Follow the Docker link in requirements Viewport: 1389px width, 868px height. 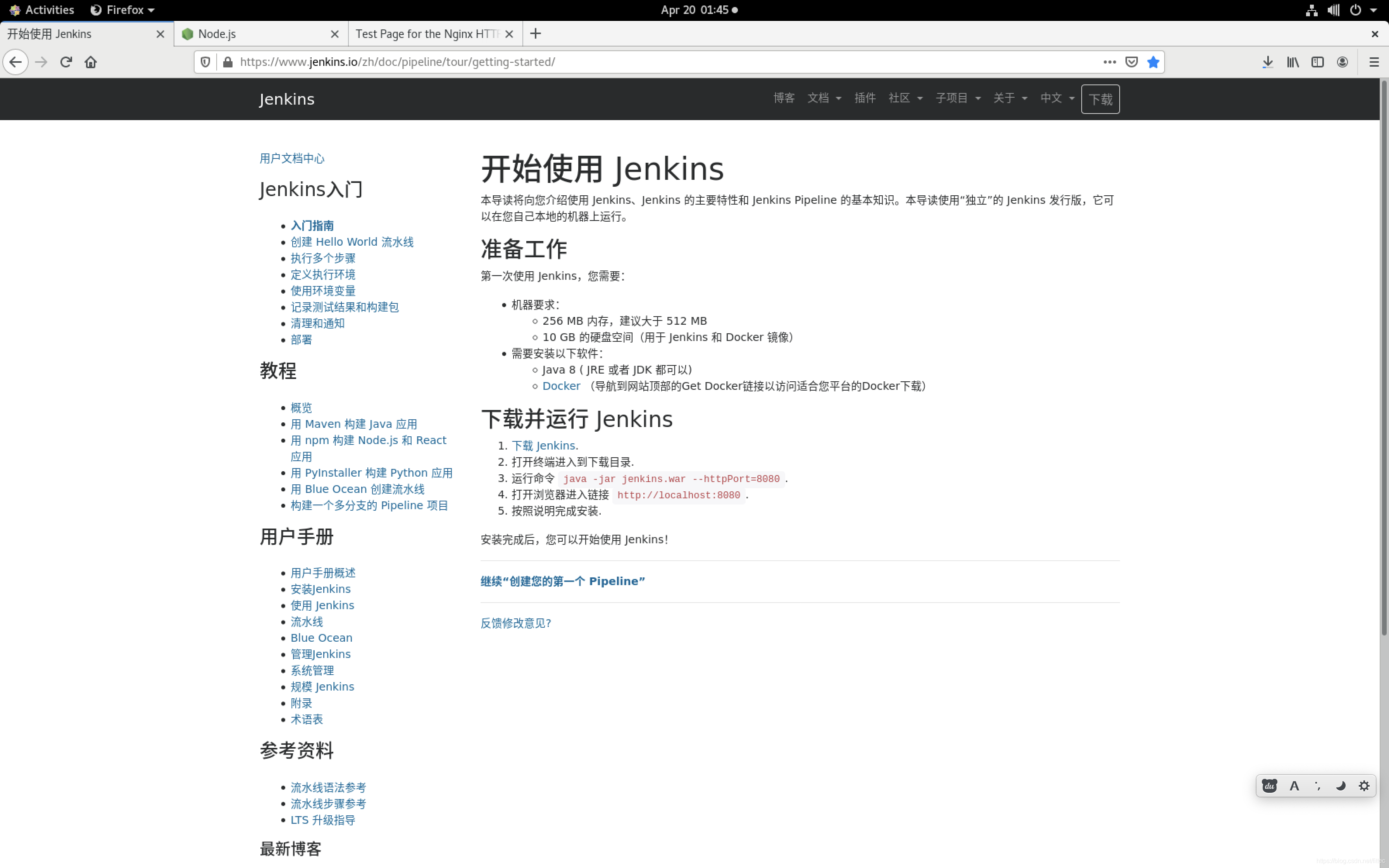(561, 386)
